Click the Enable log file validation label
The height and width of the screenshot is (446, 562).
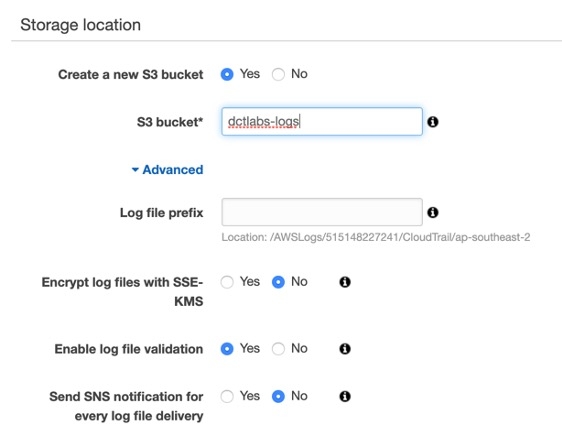(x=129, y=349)
